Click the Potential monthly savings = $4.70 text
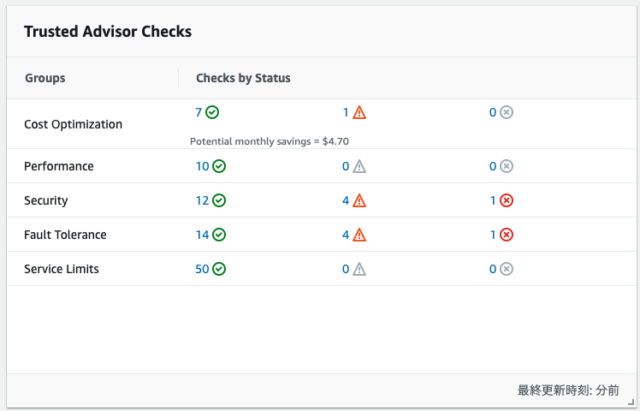Viewport: 640px width, 411px height. pos(269,141)
